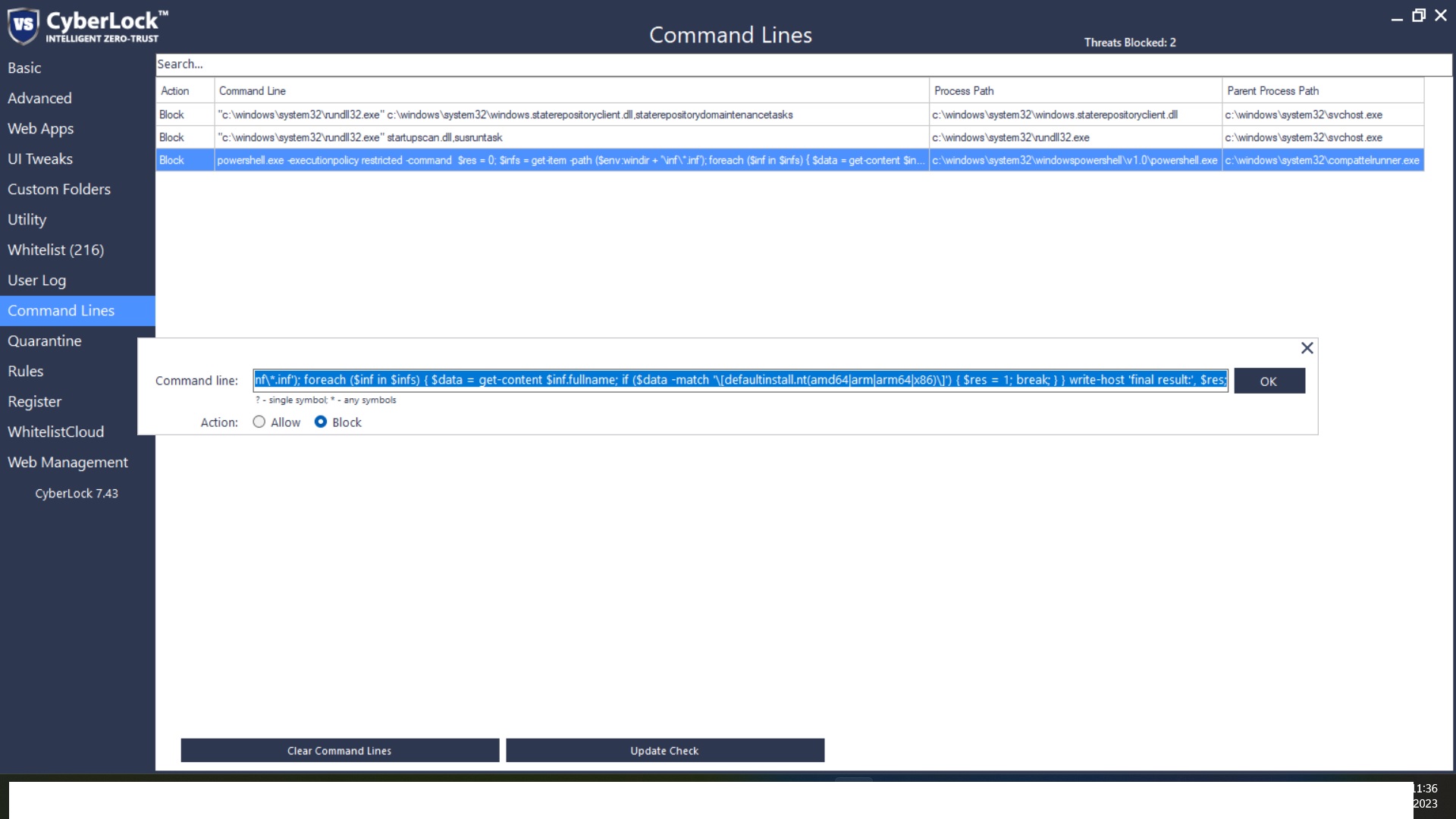Open the Web Management page

pyautogui.click(x=67, y=463)
